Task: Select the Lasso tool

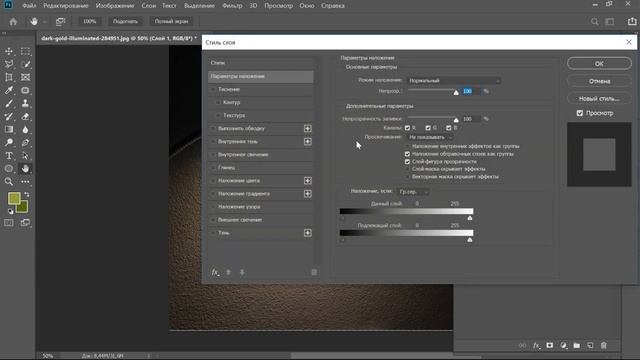Action: [x=9, y=64]
